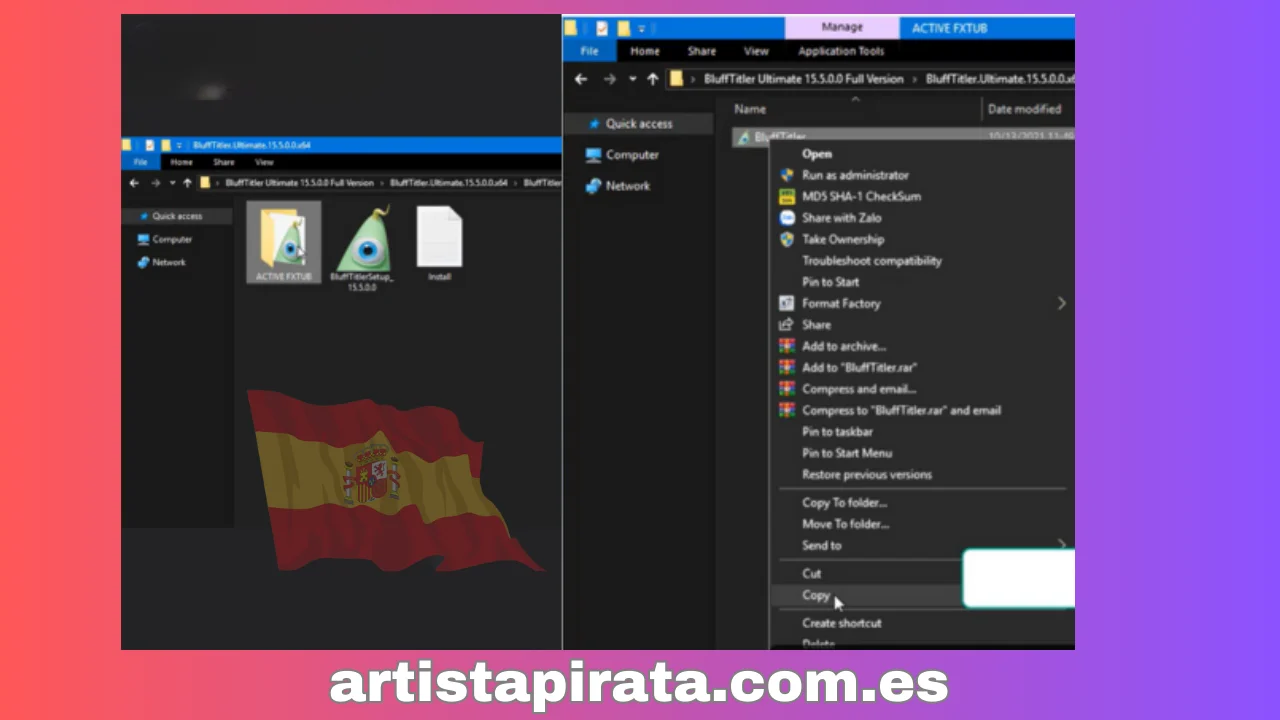Open View tab in ACTIVE FXTUB window
The height and width of the screenshot is (720, 1280).
pyautogui.click(x=756, y=51)
